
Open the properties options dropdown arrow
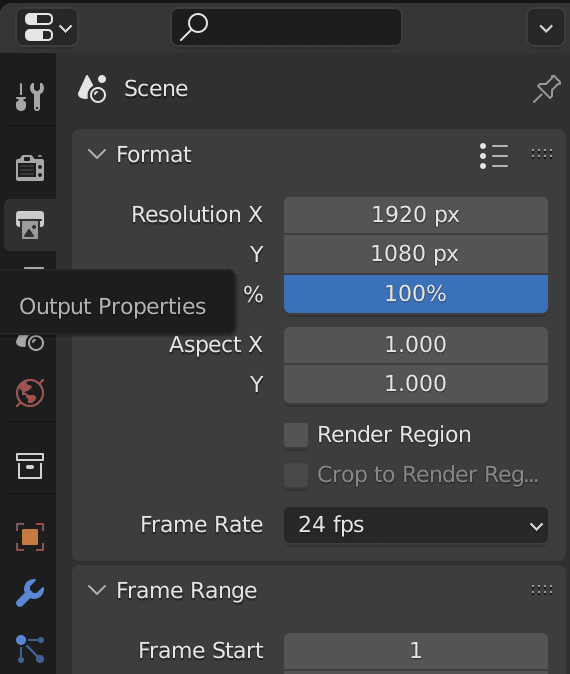(x=546, y=28)
